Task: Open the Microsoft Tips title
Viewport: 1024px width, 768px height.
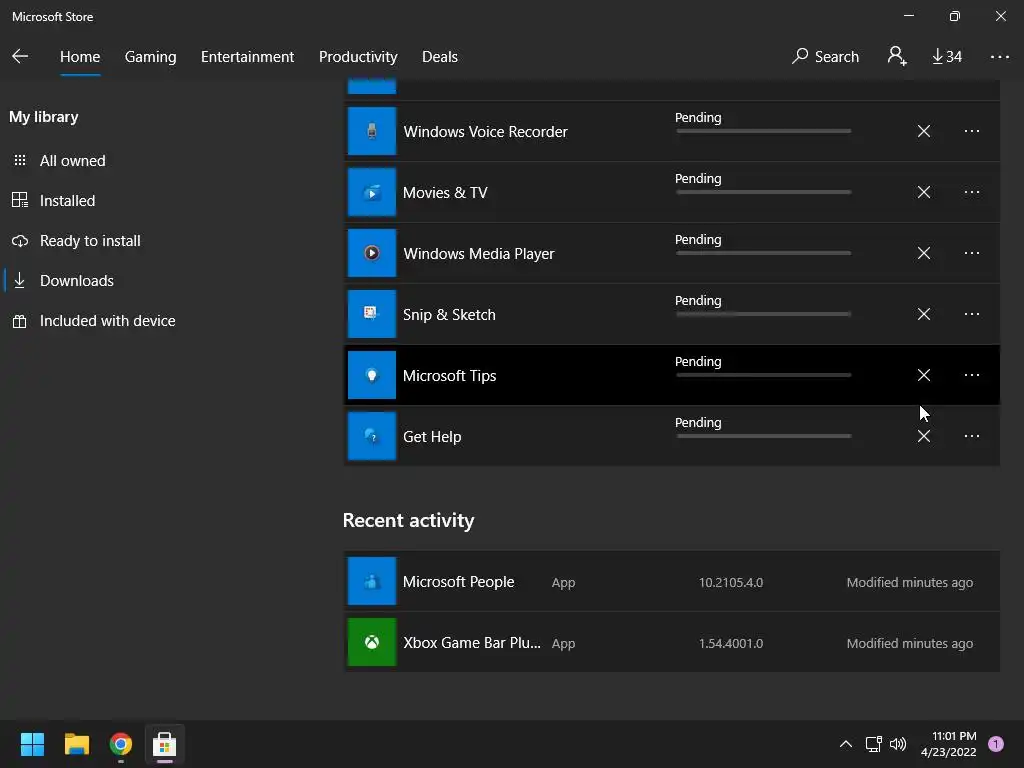Action: click(449, 376)
